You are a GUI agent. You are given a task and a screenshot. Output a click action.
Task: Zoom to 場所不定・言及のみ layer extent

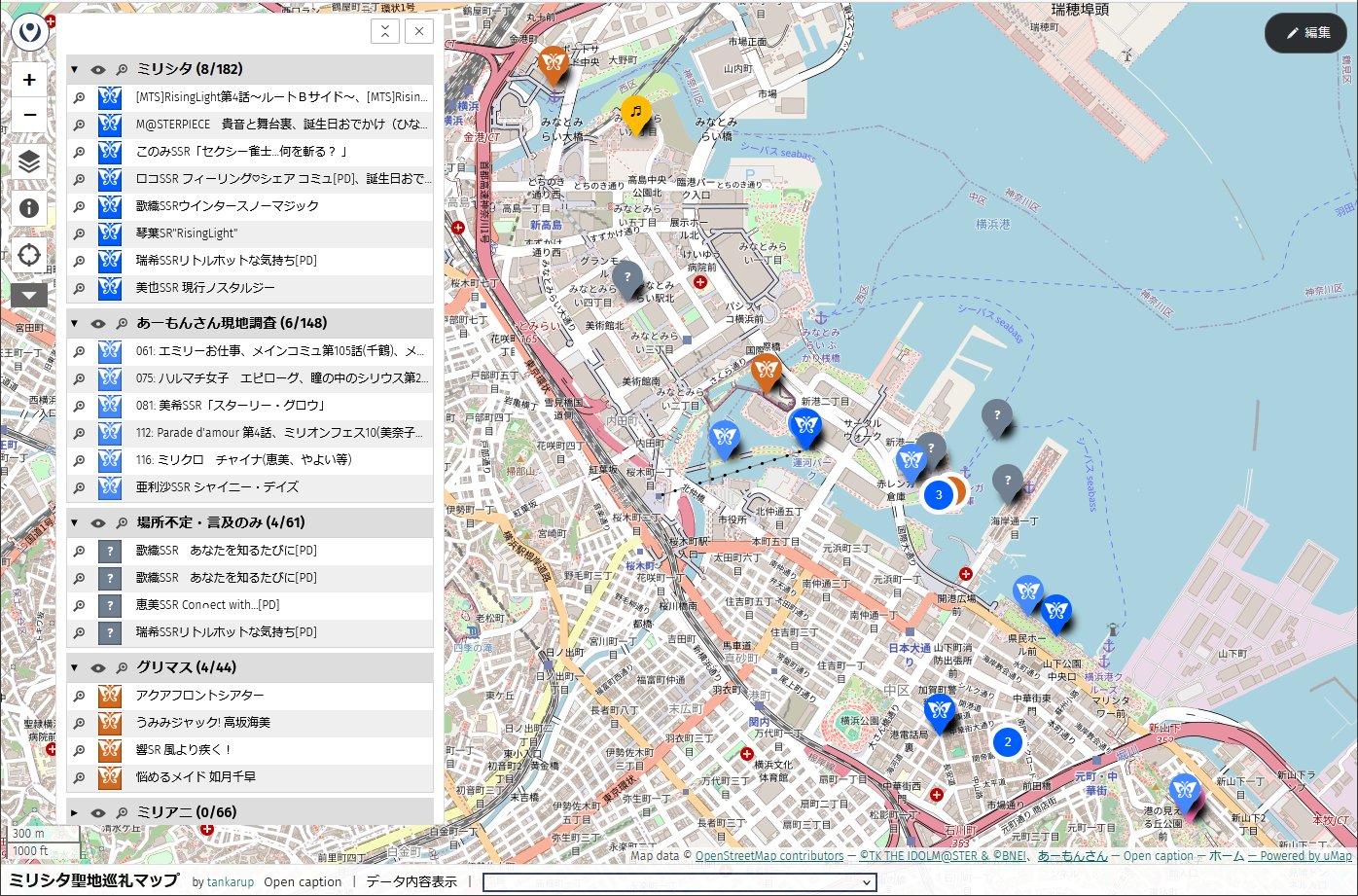coord(122,522)
